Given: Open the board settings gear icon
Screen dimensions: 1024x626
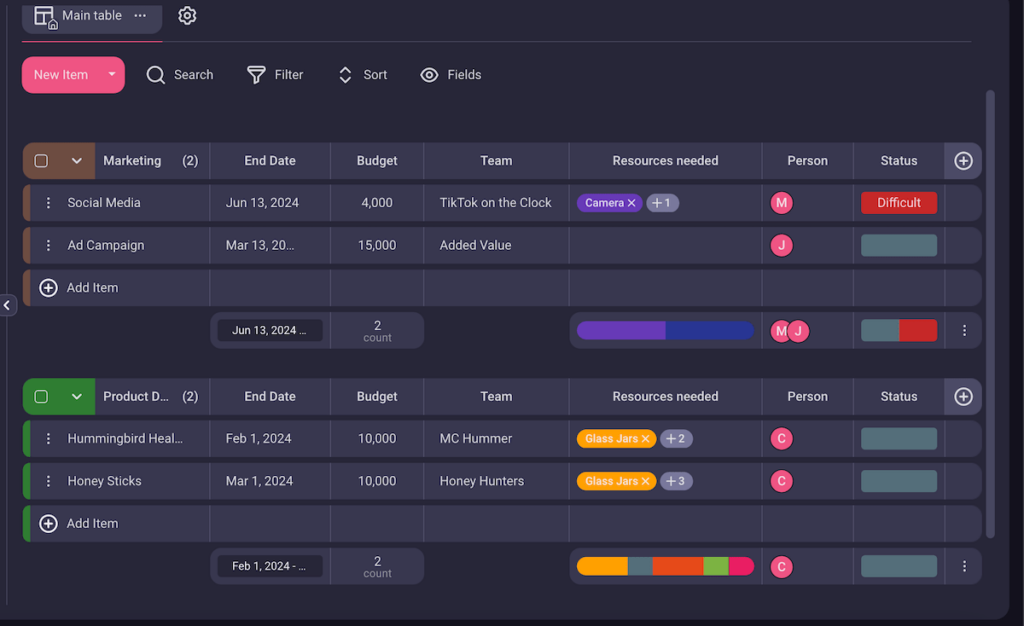Looking at the screenshot, I should [x=187, y=15].
